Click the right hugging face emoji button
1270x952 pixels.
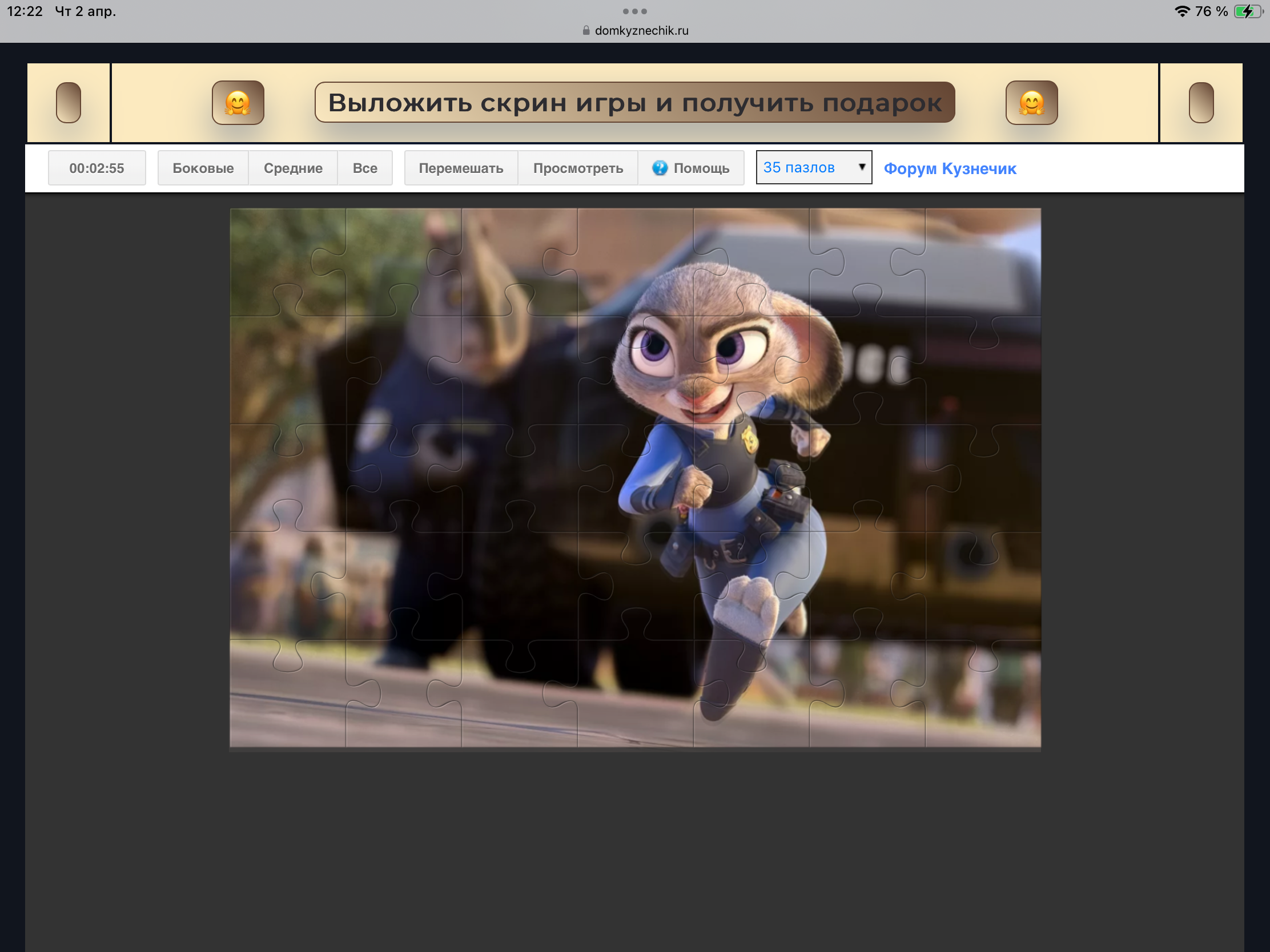click(1031, 103)
